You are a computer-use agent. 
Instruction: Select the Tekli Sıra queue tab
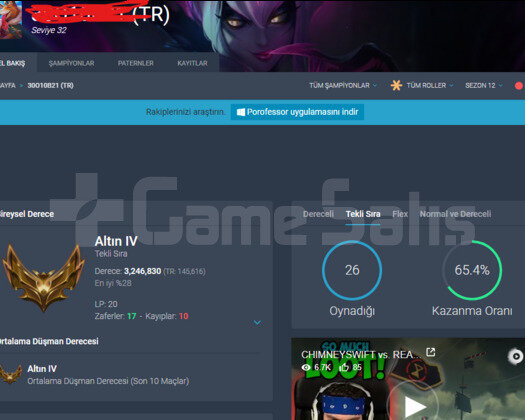363,214
